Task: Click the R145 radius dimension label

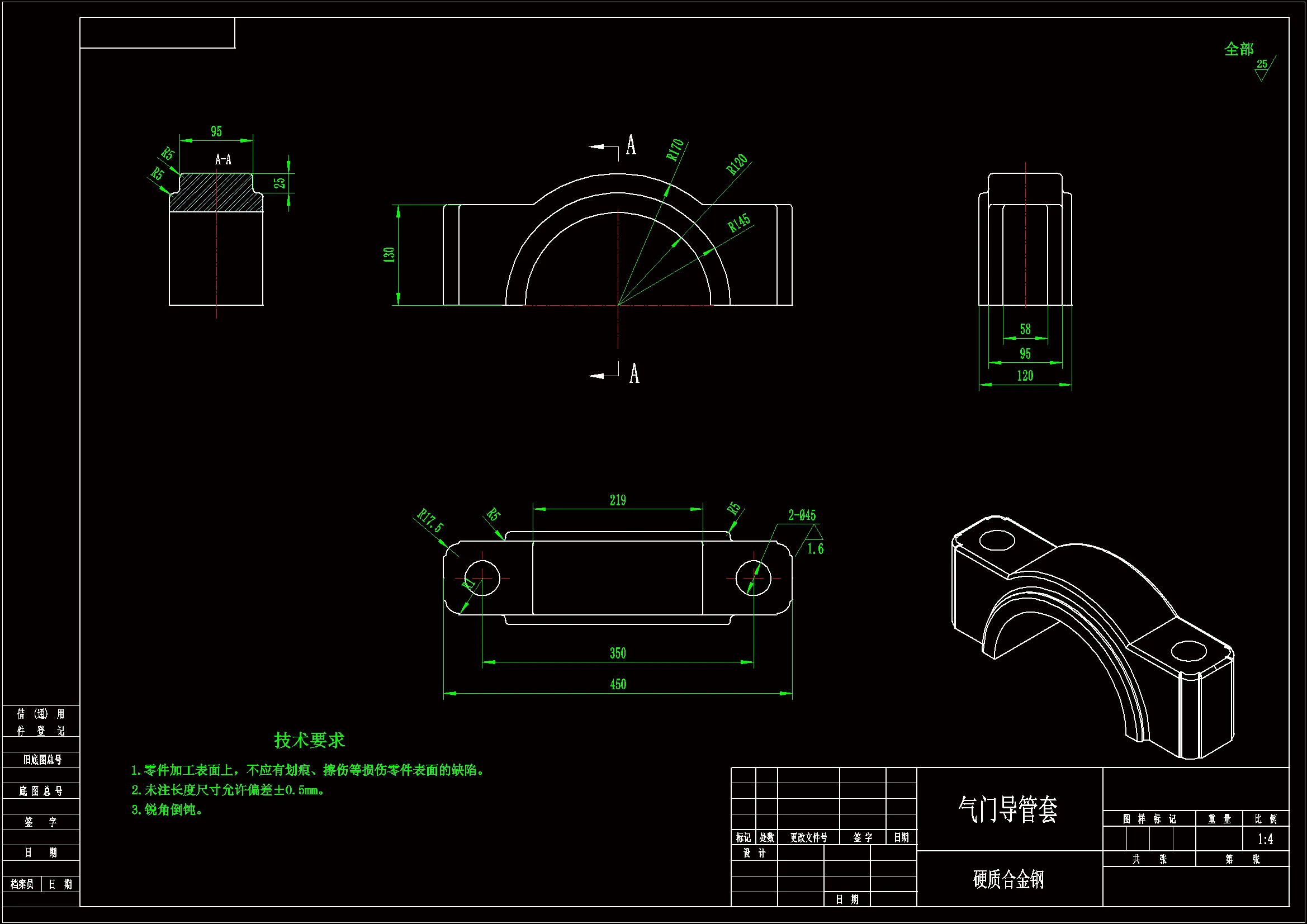Action: pos(739,223)
